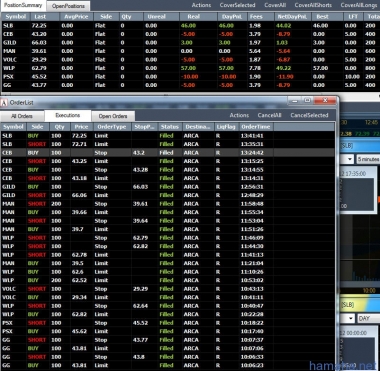Minimize the OrderList window

pyautogui.click(x=293, y=100)
